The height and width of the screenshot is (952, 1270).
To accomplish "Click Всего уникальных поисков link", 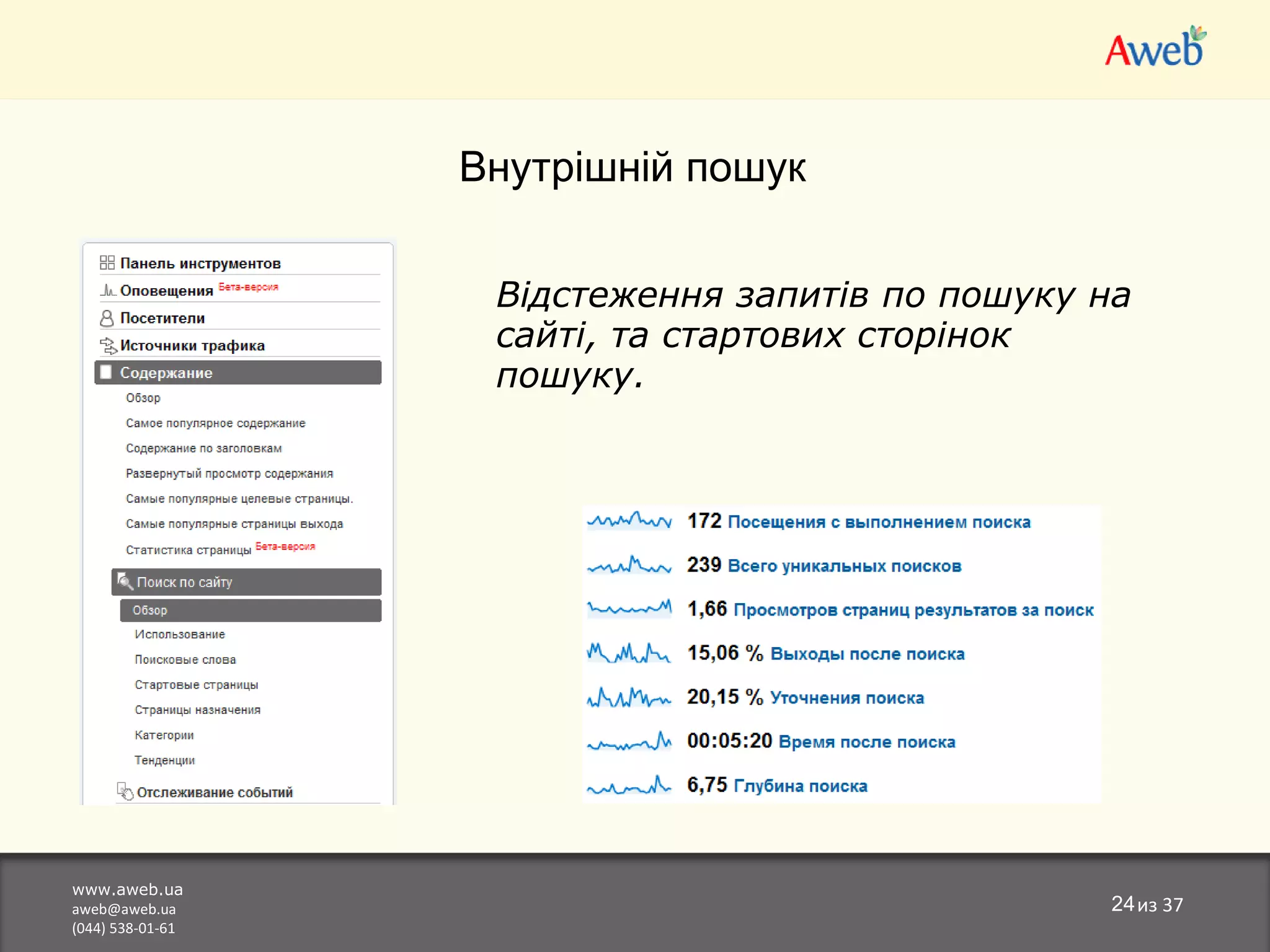I will coord(845,566).
